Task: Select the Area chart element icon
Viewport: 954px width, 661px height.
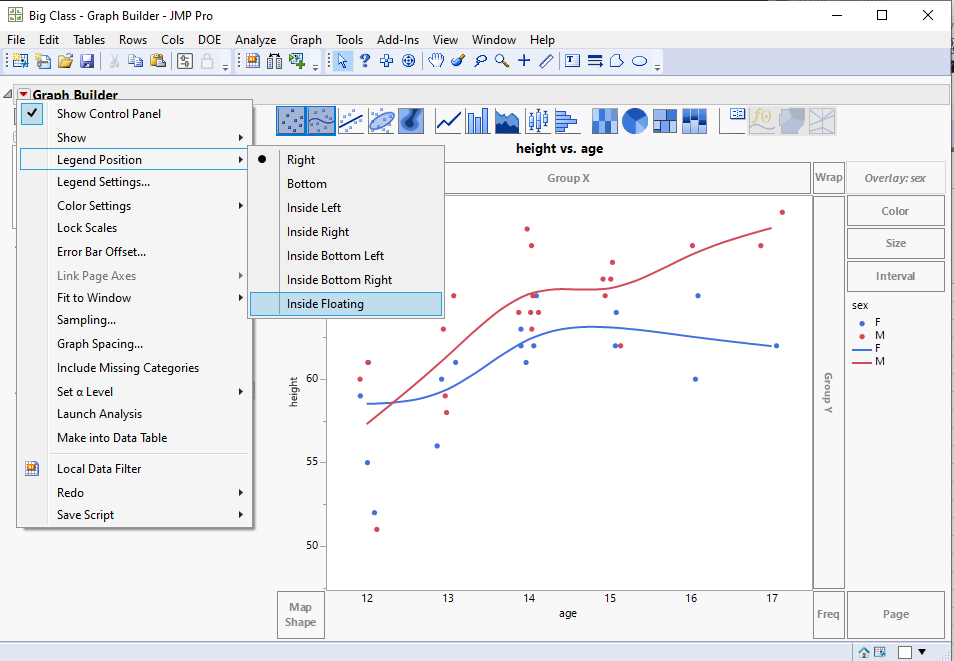Action: (507, 121)
